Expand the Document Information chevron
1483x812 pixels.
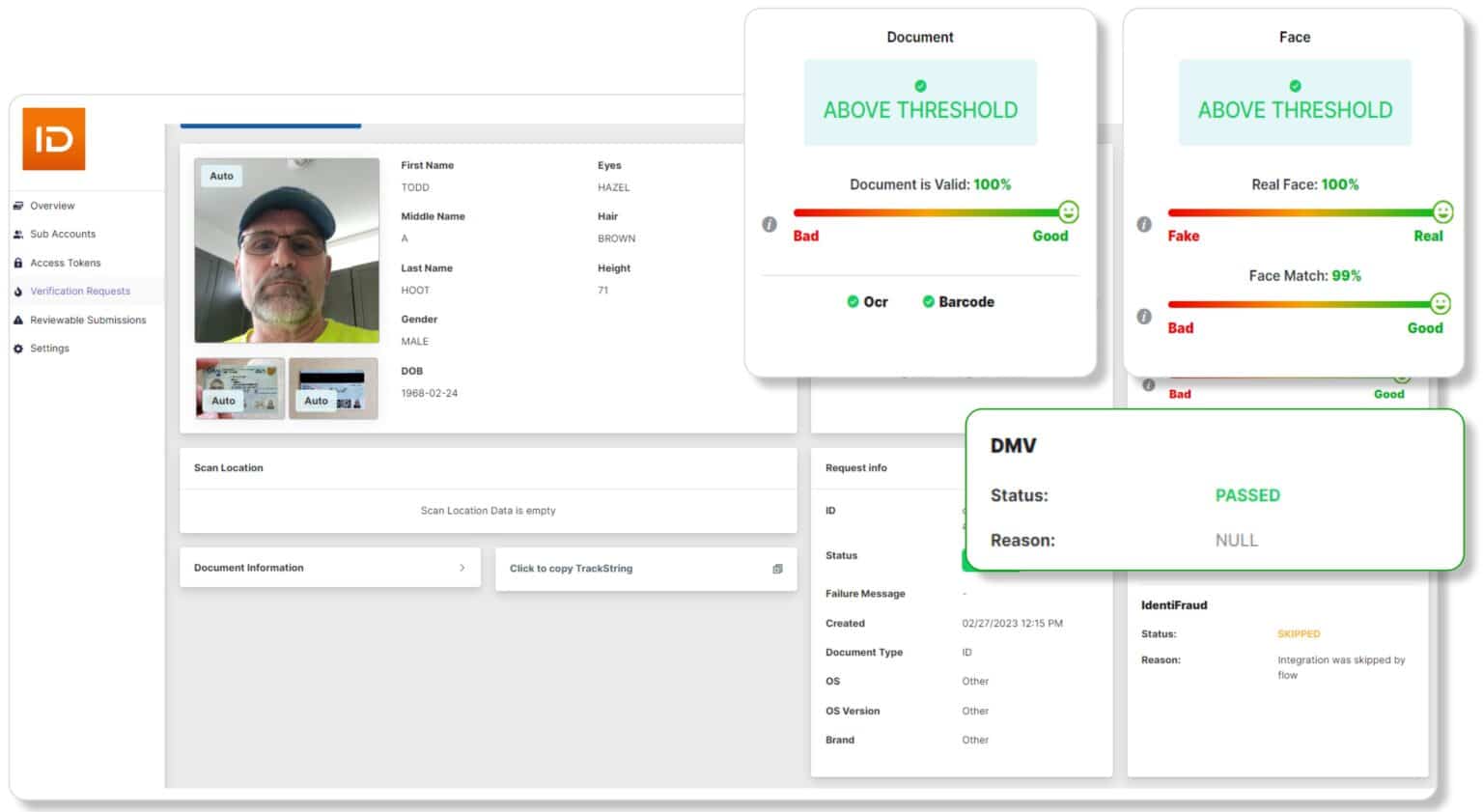coord(463,567)
